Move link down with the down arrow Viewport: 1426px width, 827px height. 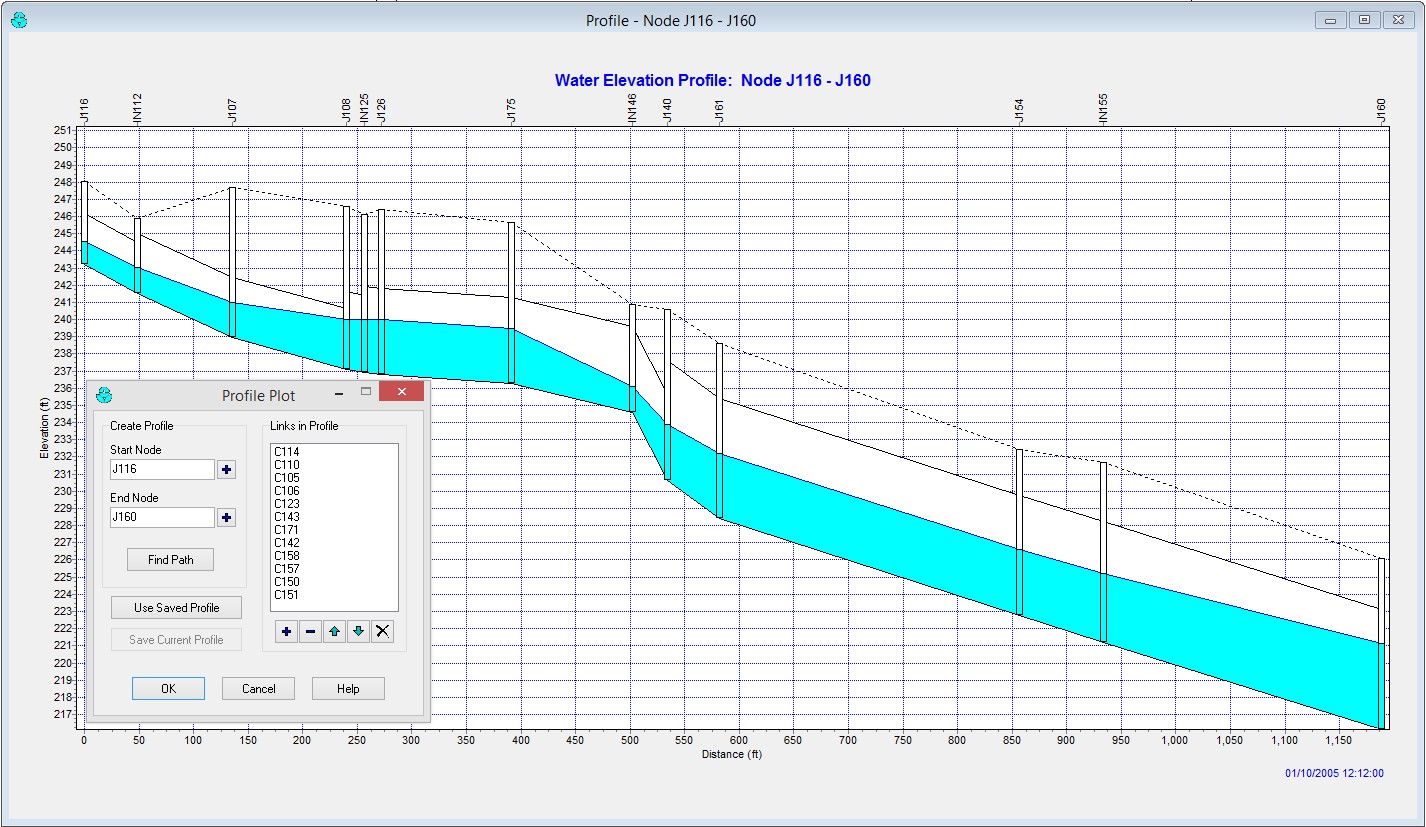coord(358,631)
